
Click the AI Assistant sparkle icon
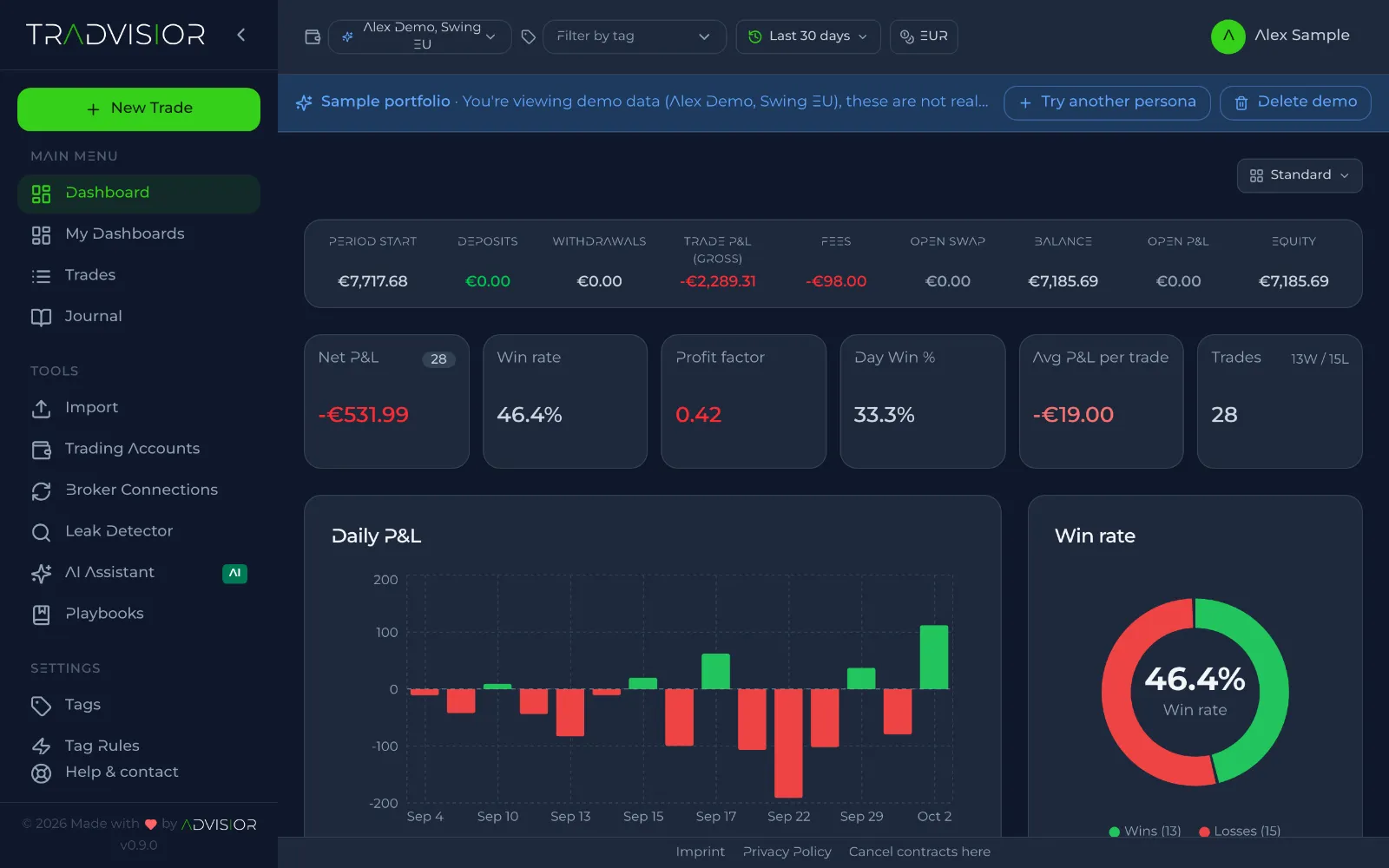point(41,573)
